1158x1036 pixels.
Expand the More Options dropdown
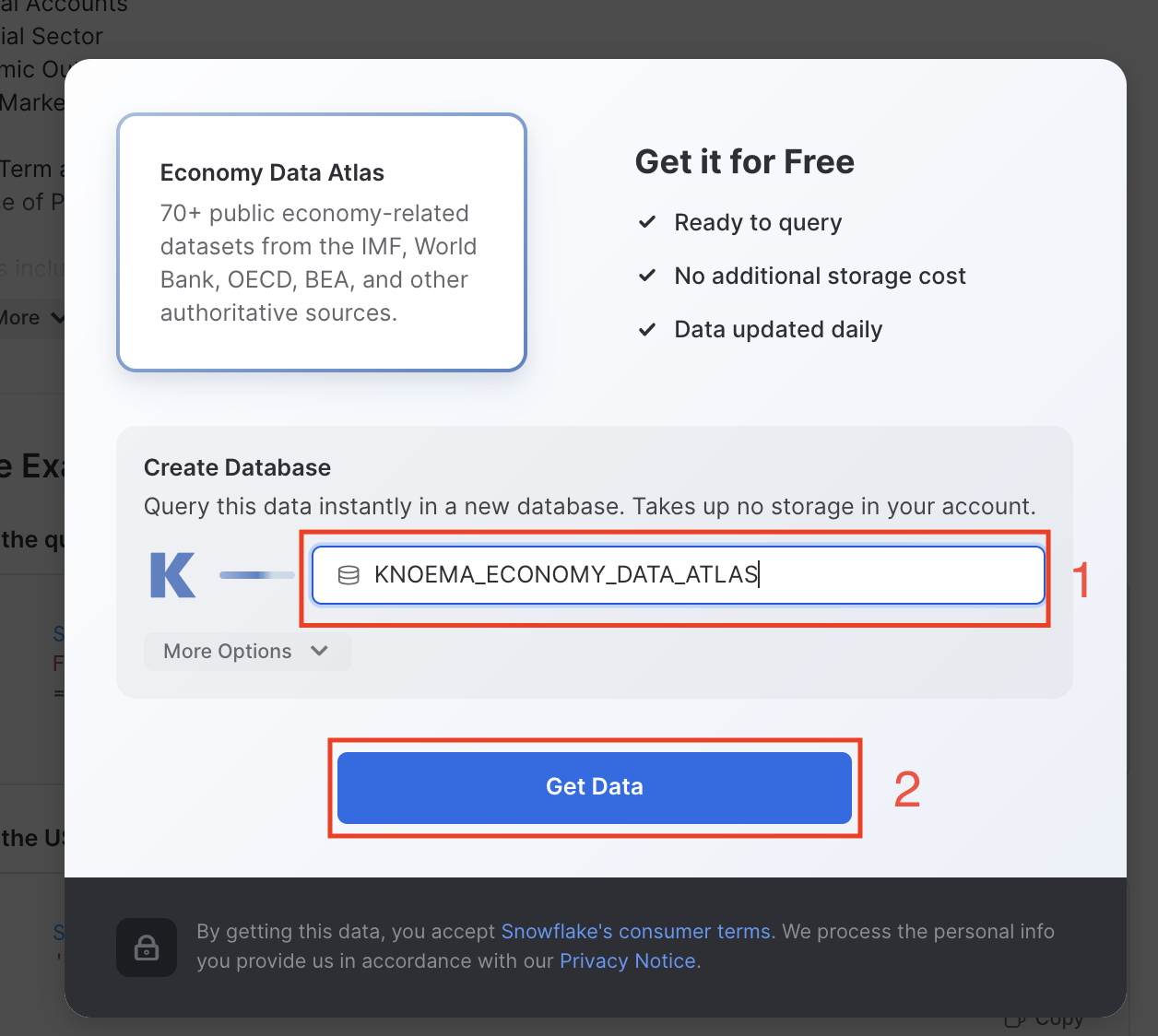247,651
